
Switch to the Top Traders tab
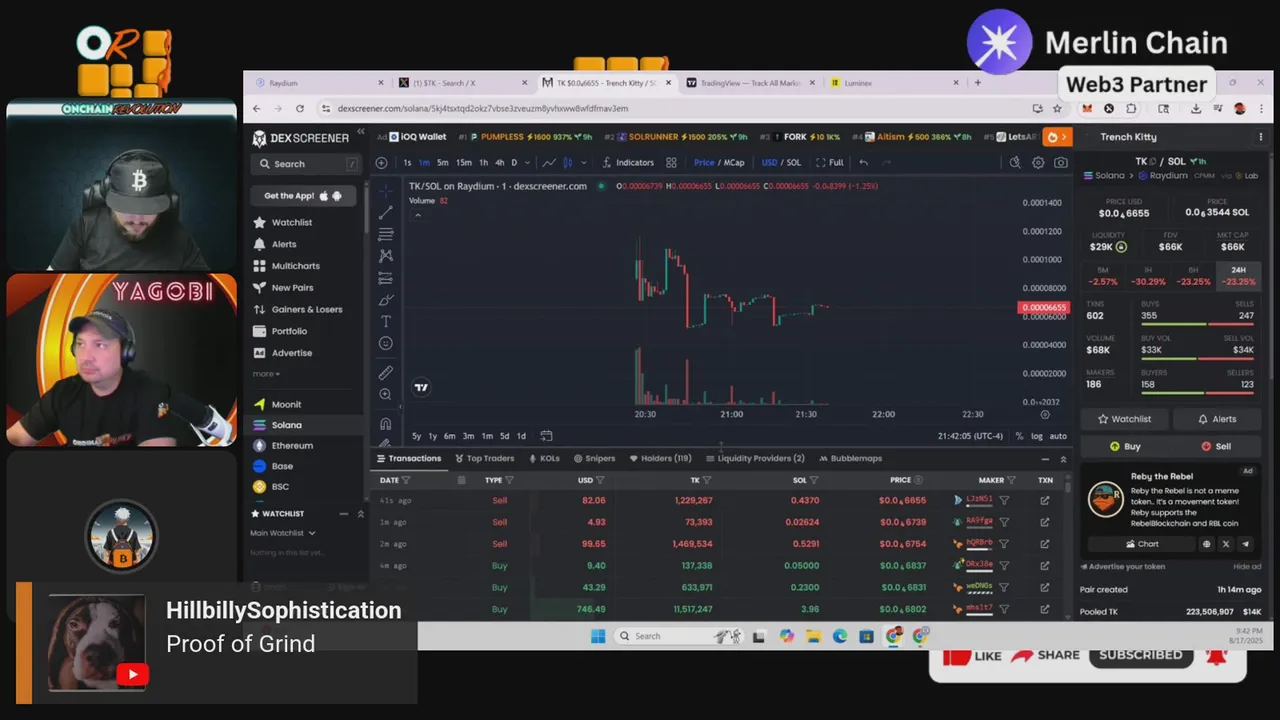[484, 459]
